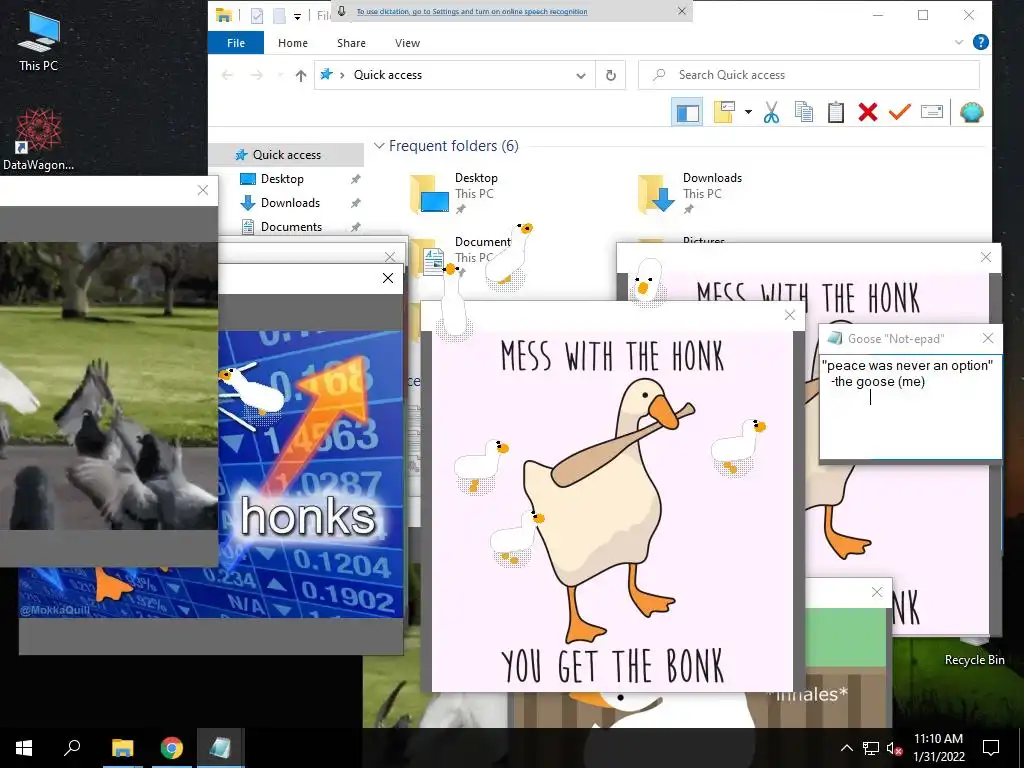Select Quick access in the navigation pane

pos(286,155)
